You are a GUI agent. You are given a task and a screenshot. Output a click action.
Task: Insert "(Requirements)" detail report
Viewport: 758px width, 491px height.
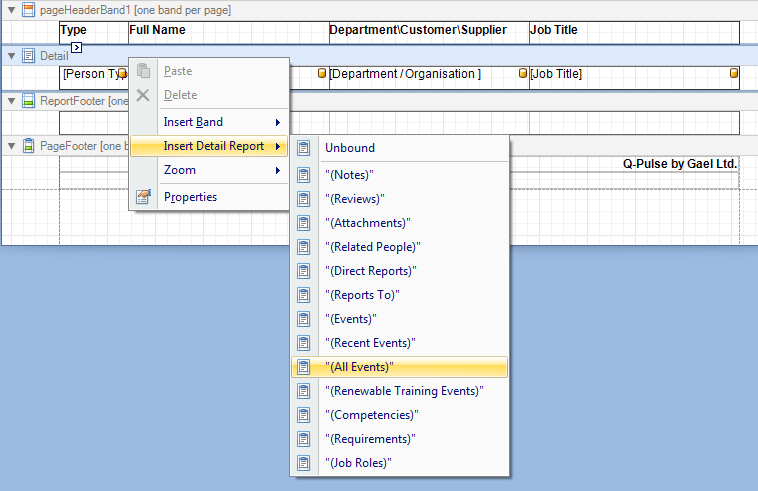400,439
